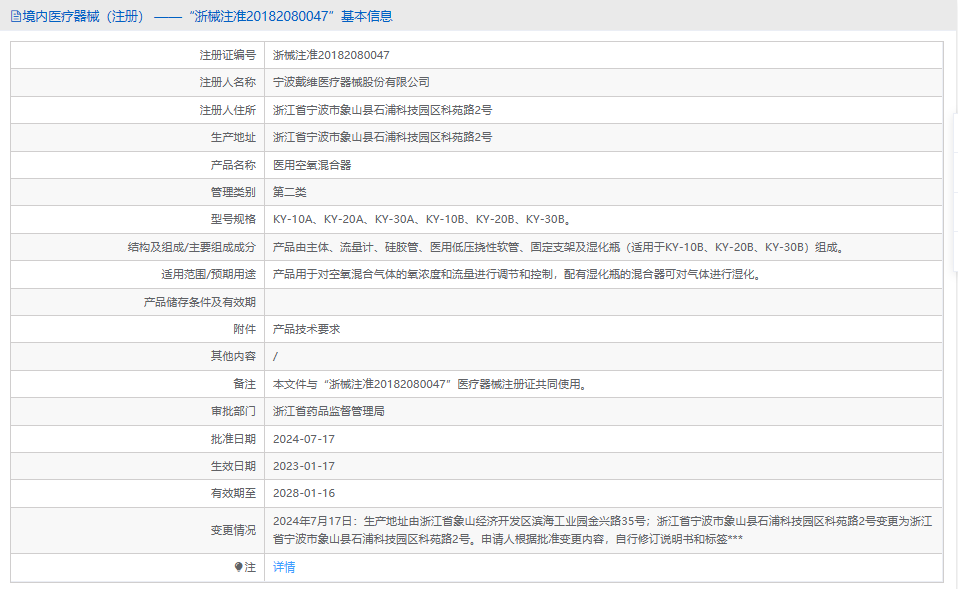Click the document icon in the page title

point(16,16)
